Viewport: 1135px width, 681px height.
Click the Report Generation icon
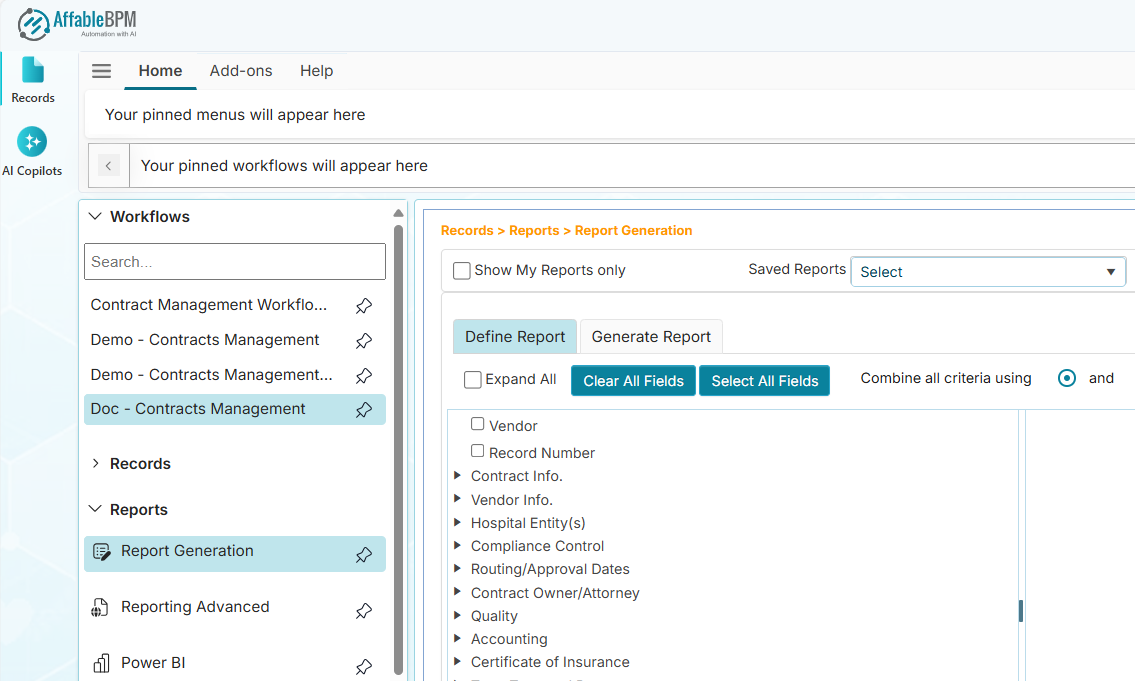pos(103,551)
